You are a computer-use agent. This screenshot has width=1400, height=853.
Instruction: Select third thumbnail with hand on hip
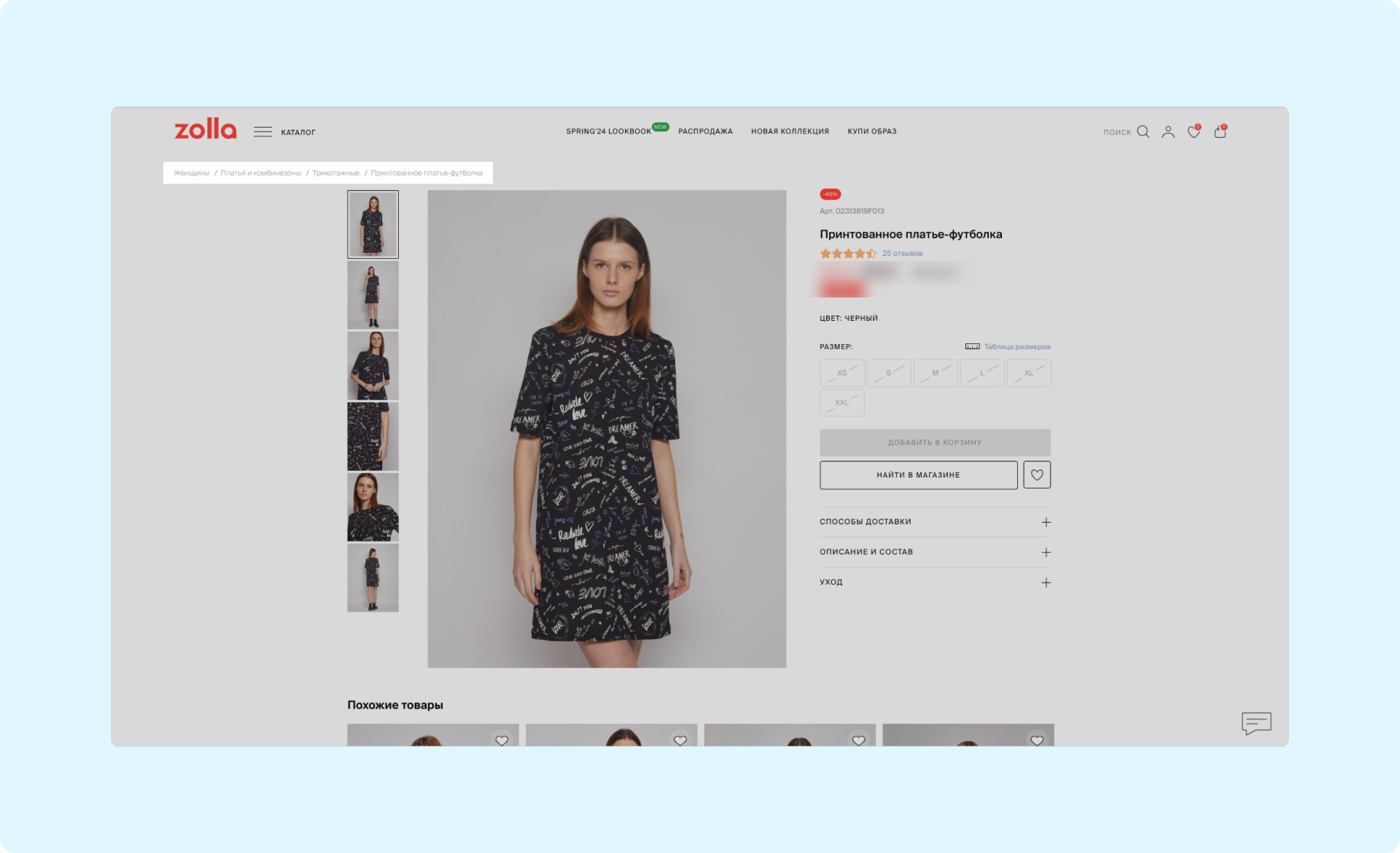point(373,366)
